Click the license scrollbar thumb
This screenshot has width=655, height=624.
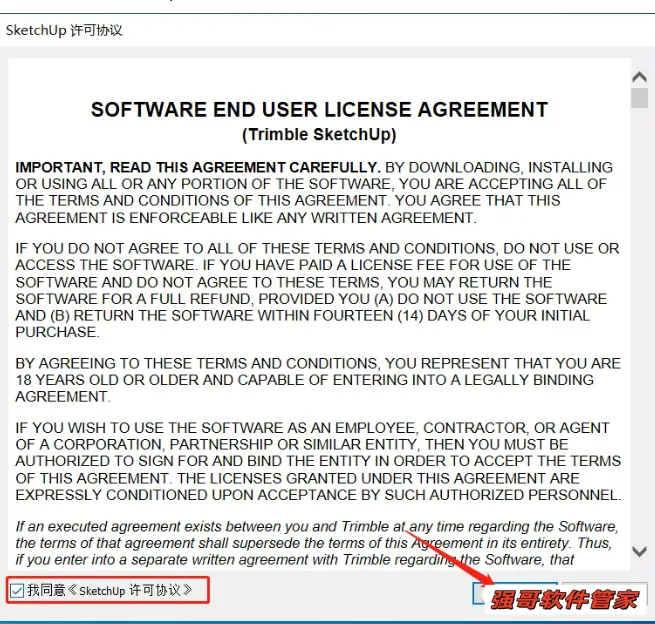[639, 98]
